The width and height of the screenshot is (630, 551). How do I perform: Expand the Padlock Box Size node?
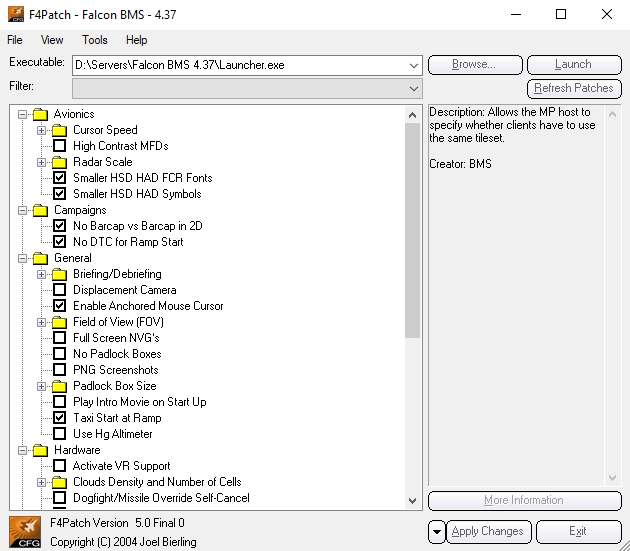41,387
